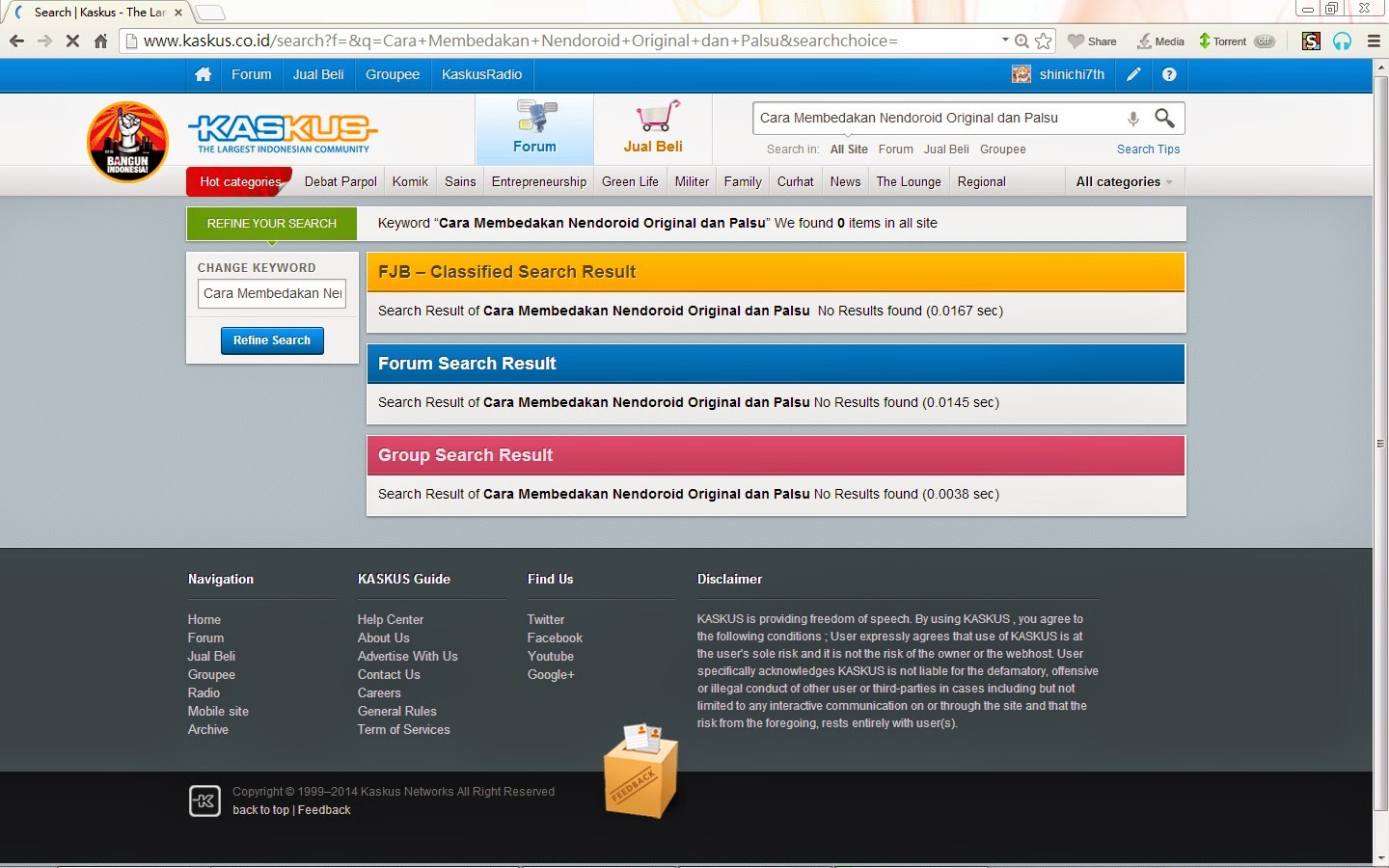The image size is (1389, 868).
Task: Click the Media toolbar button
Action: [1160, 41]
